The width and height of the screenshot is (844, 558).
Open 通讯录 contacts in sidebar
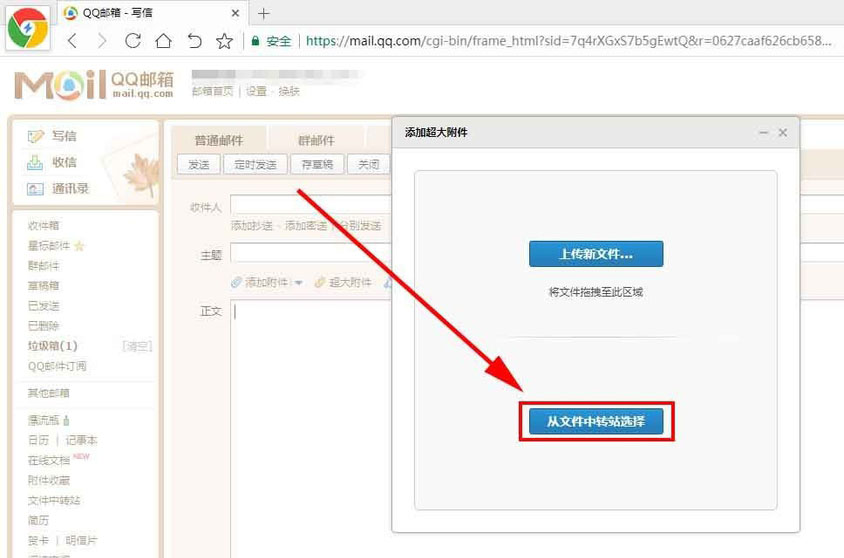70,189
